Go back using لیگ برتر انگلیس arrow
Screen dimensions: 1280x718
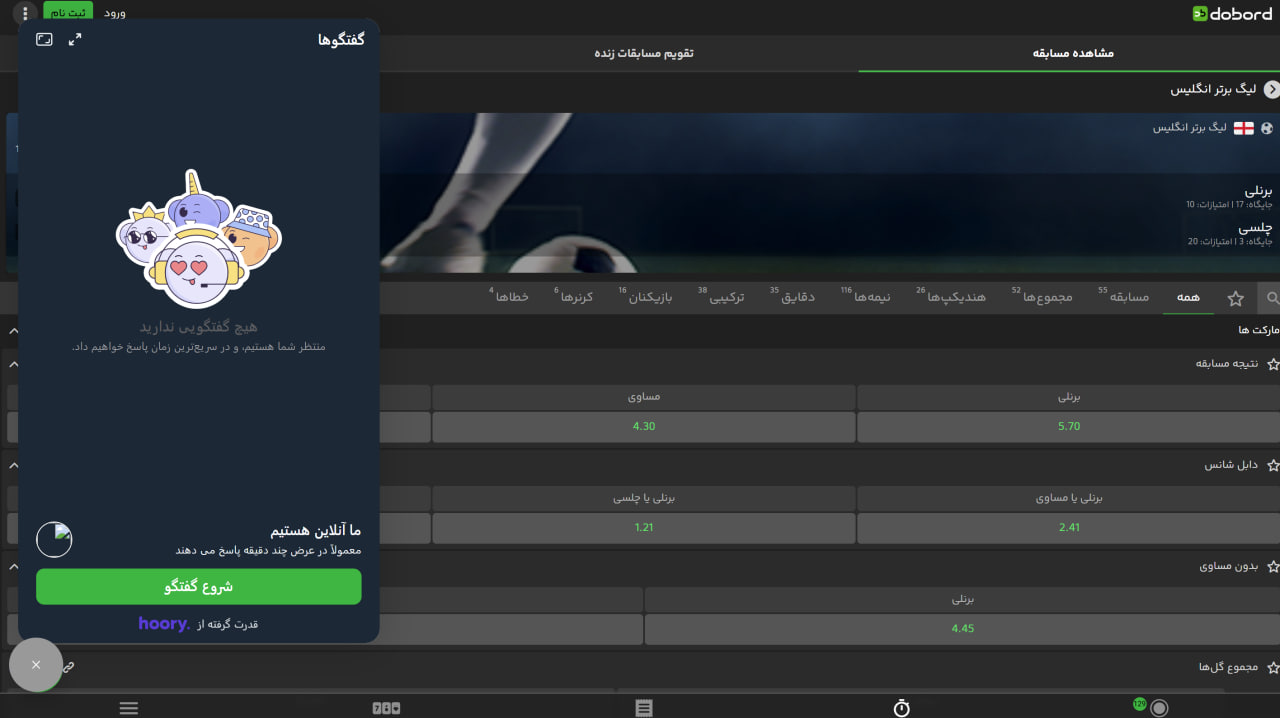pos(1271,89)
